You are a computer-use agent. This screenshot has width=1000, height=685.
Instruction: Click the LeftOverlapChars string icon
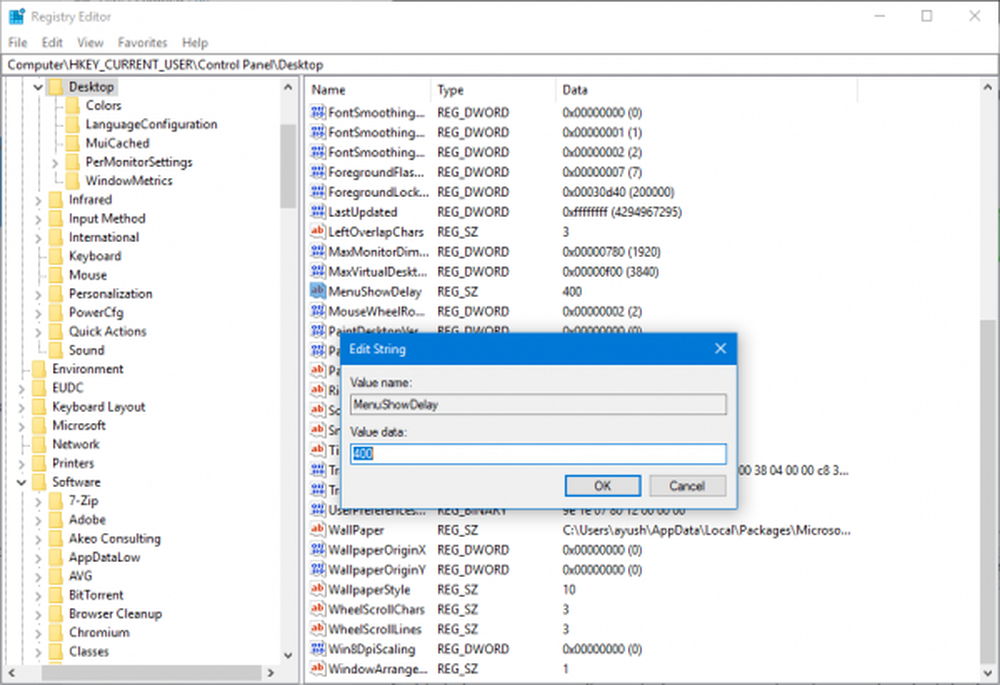pos(317,232)
